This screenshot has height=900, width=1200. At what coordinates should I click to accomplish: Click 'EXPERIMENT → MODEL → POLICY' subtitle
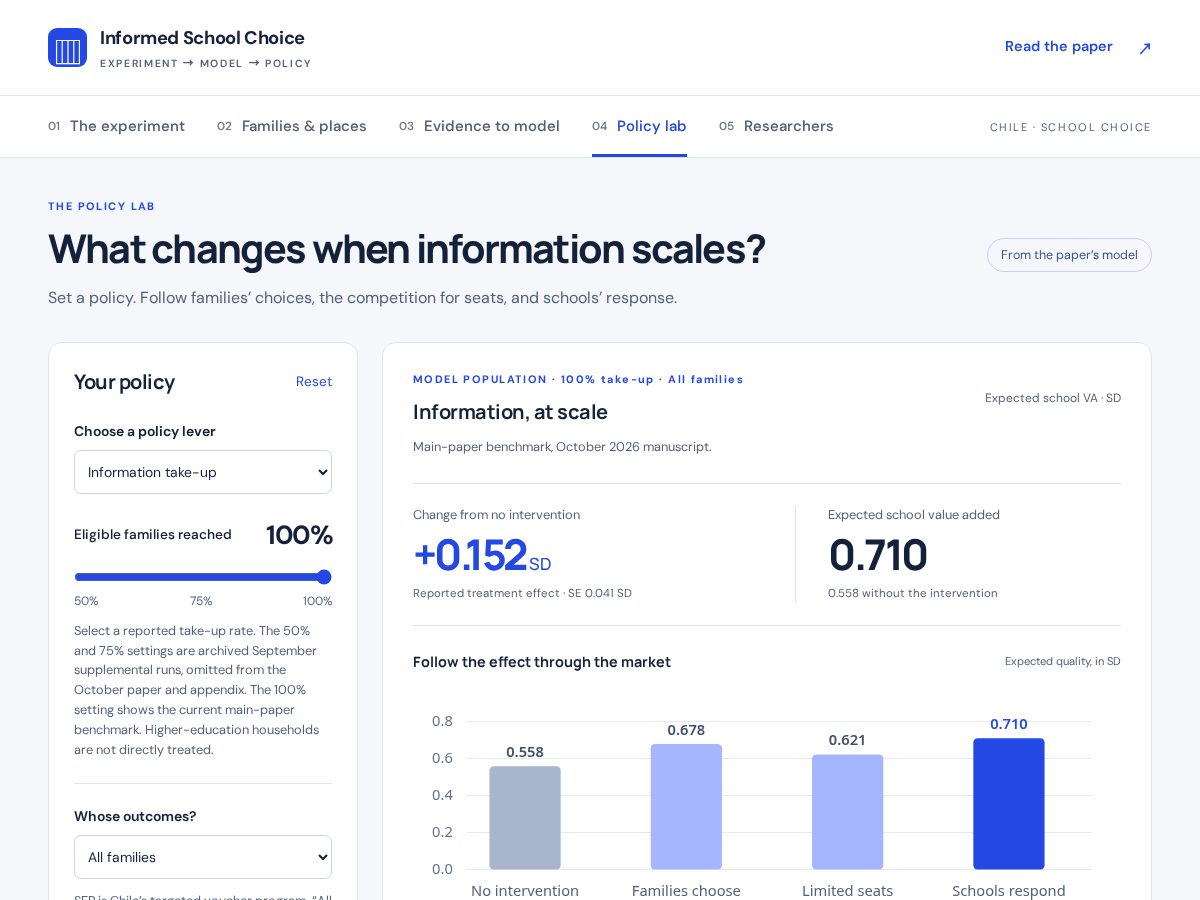[205, 63]
